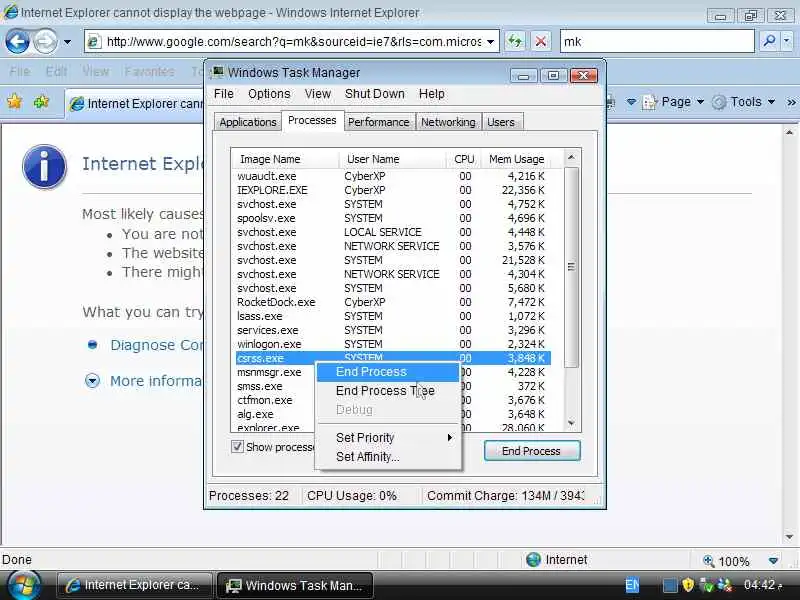The image size is (800, 600).
Task: Expand the Page menu dropdown arrow
Action: click(x=701, y=102)
